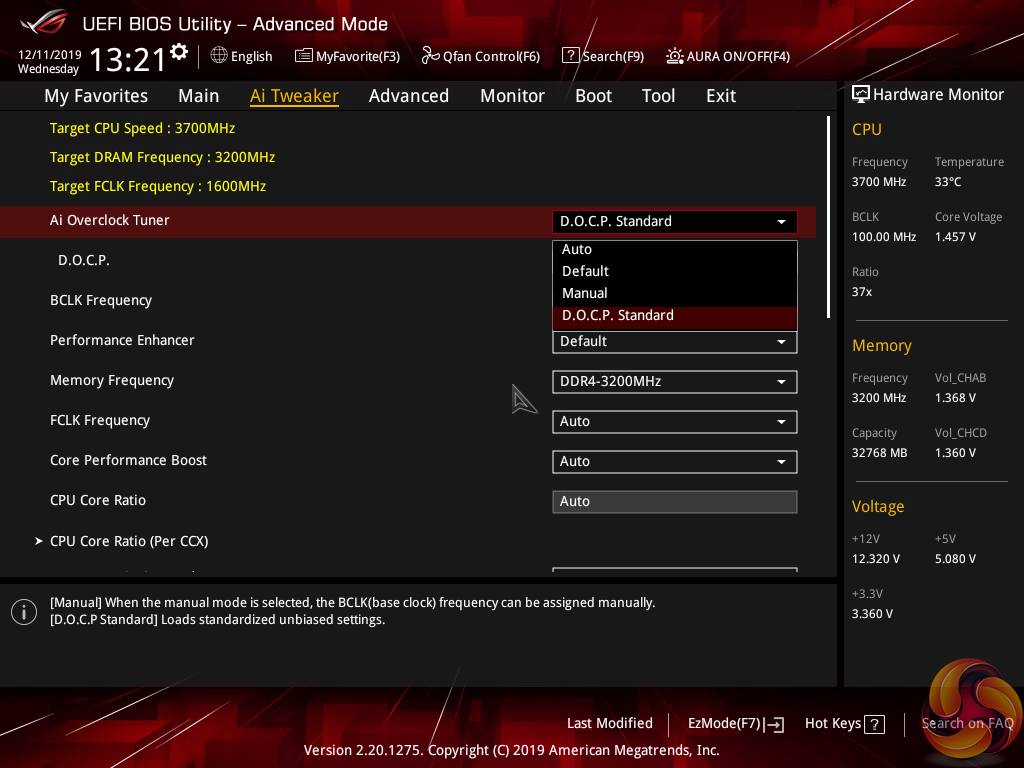
Task: Click the Hardware Monitor screen icon
Action: point(861,95)
